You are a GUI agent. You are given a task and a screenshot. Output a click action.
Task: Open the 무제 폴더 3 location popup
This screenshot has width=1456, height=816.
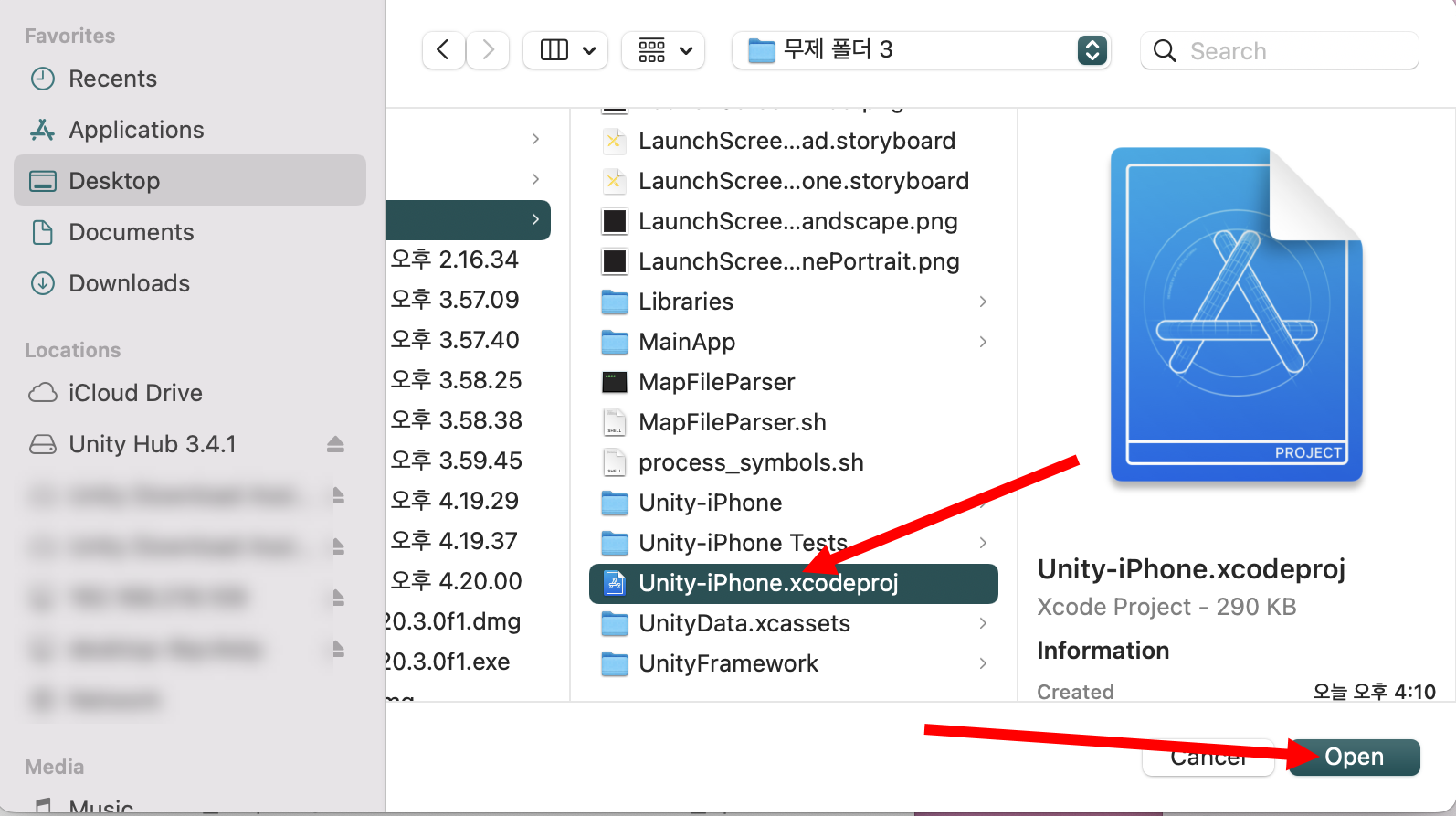[922, 49]
